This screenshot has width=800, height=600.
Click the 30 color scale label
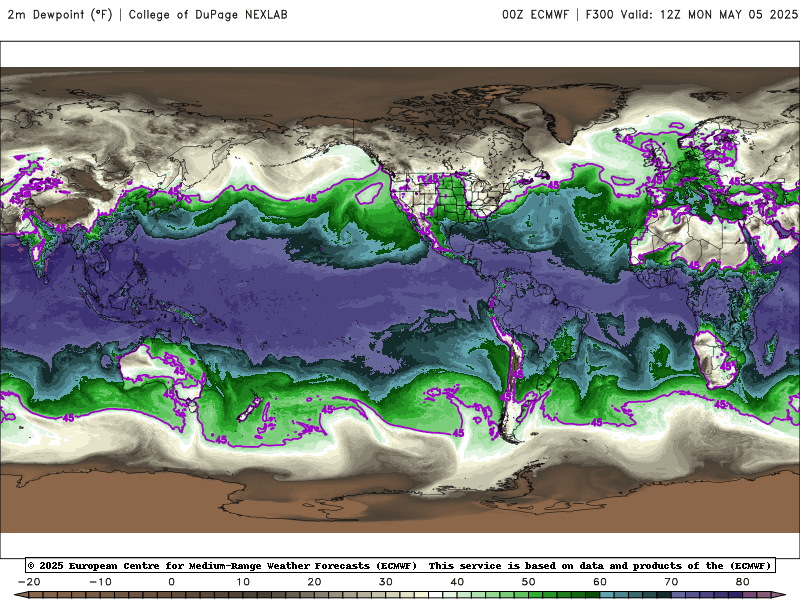386,582
